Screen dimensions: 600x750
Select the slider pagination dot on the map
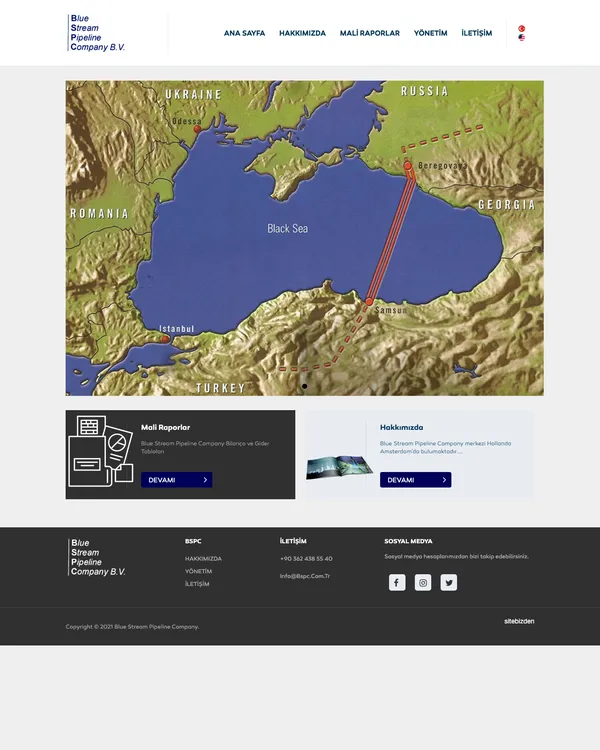click(305, 386)
